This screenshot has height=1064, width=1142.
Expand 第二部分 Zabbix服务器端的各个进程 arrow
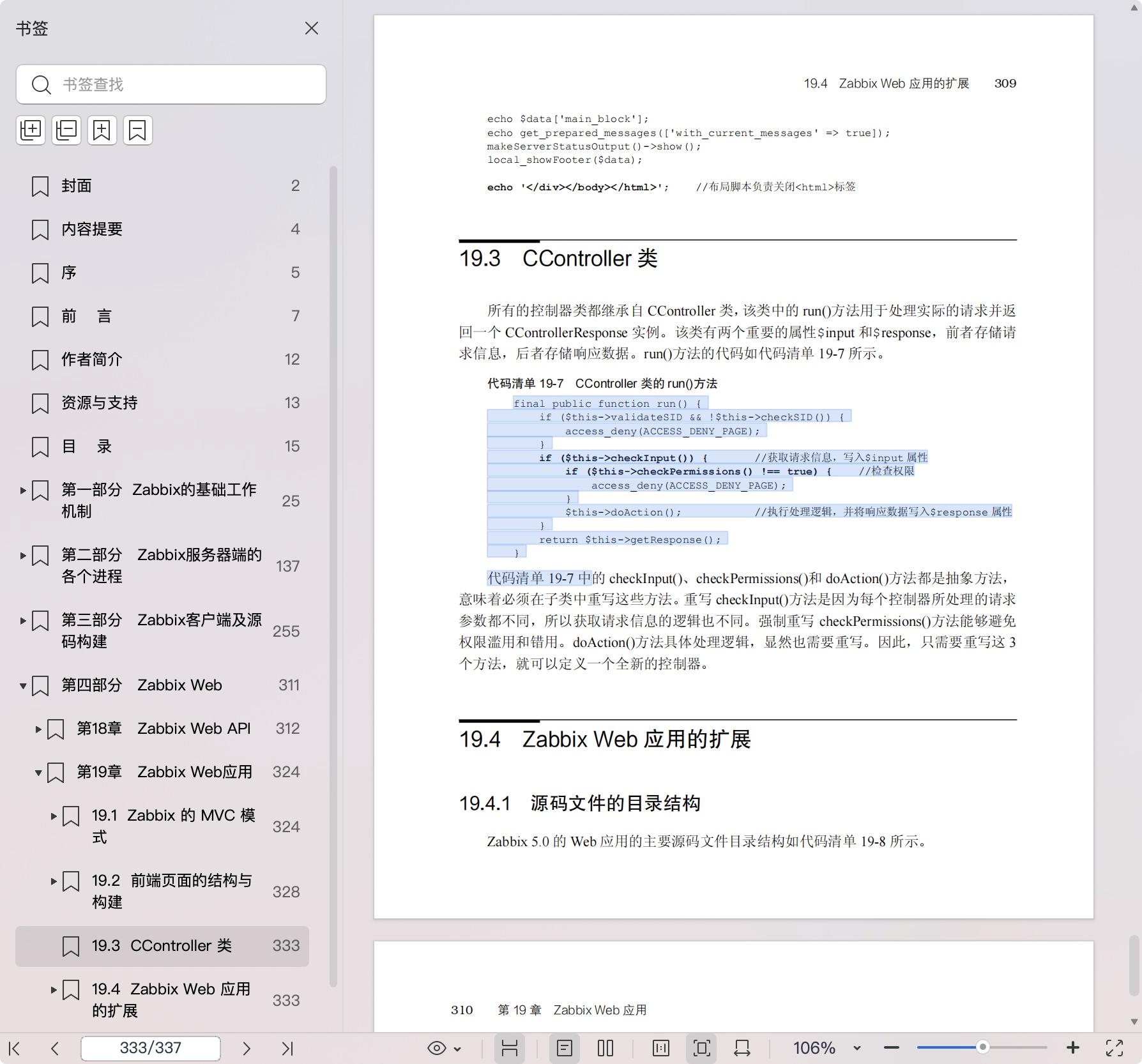click(23, 556)
